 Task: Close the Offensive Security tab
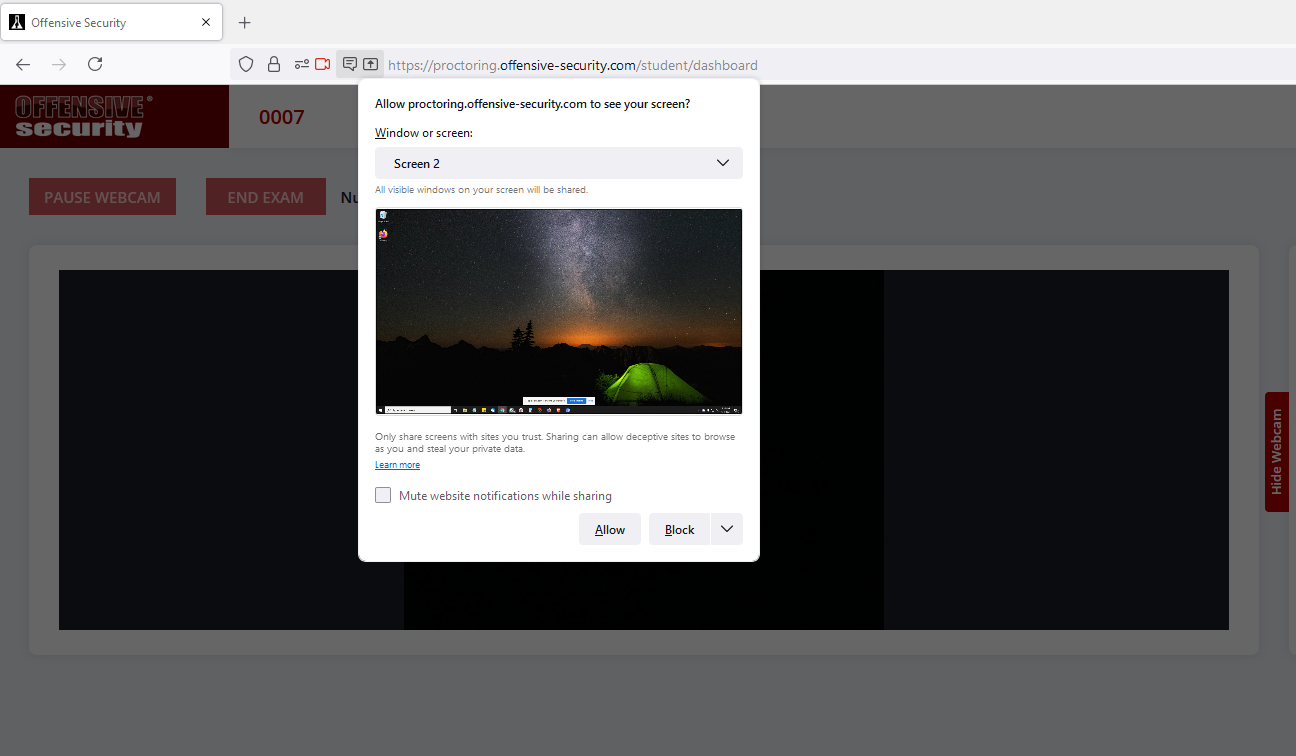[x=206, y=22]
